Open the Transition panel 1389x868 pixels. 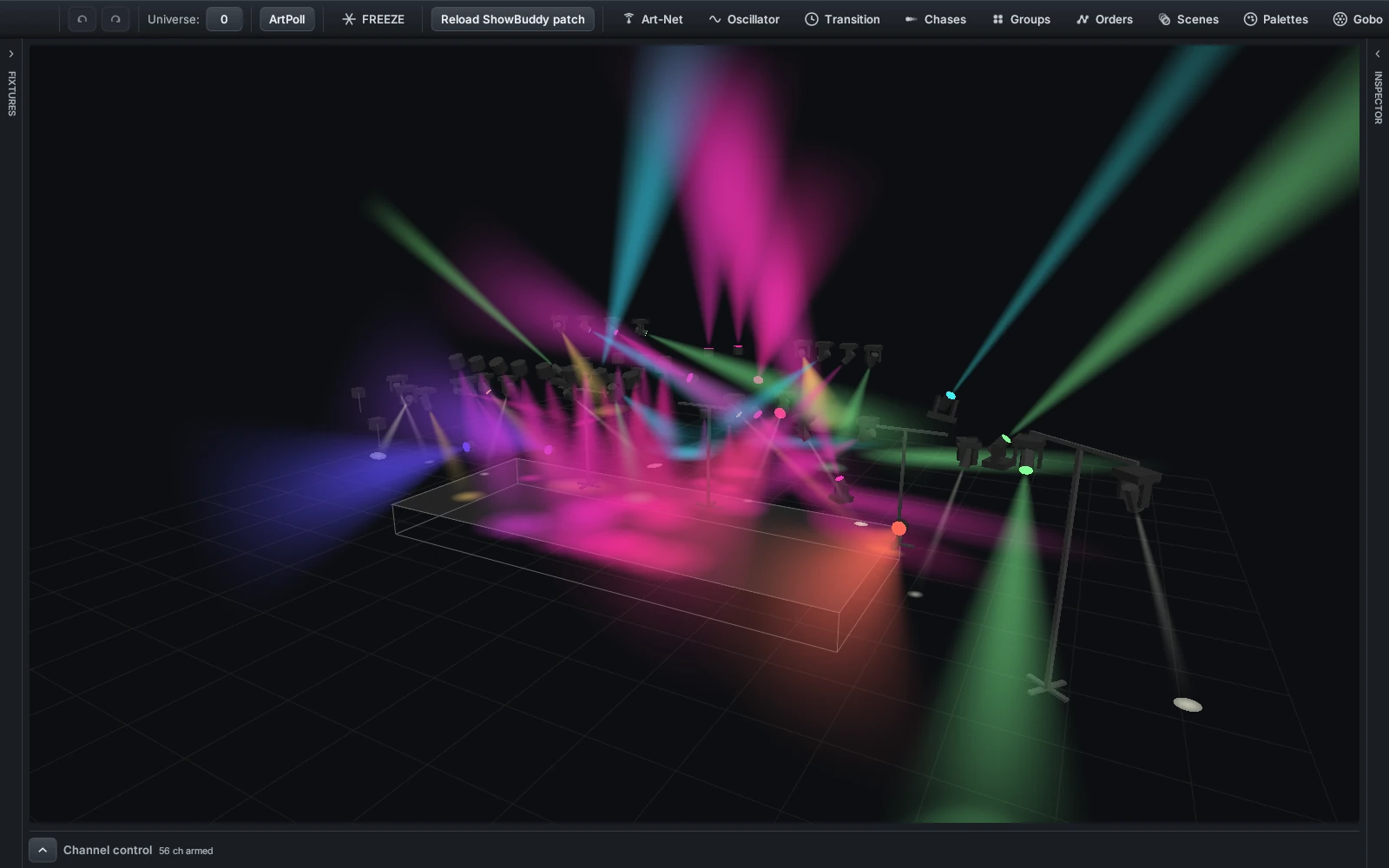[842, 19]
